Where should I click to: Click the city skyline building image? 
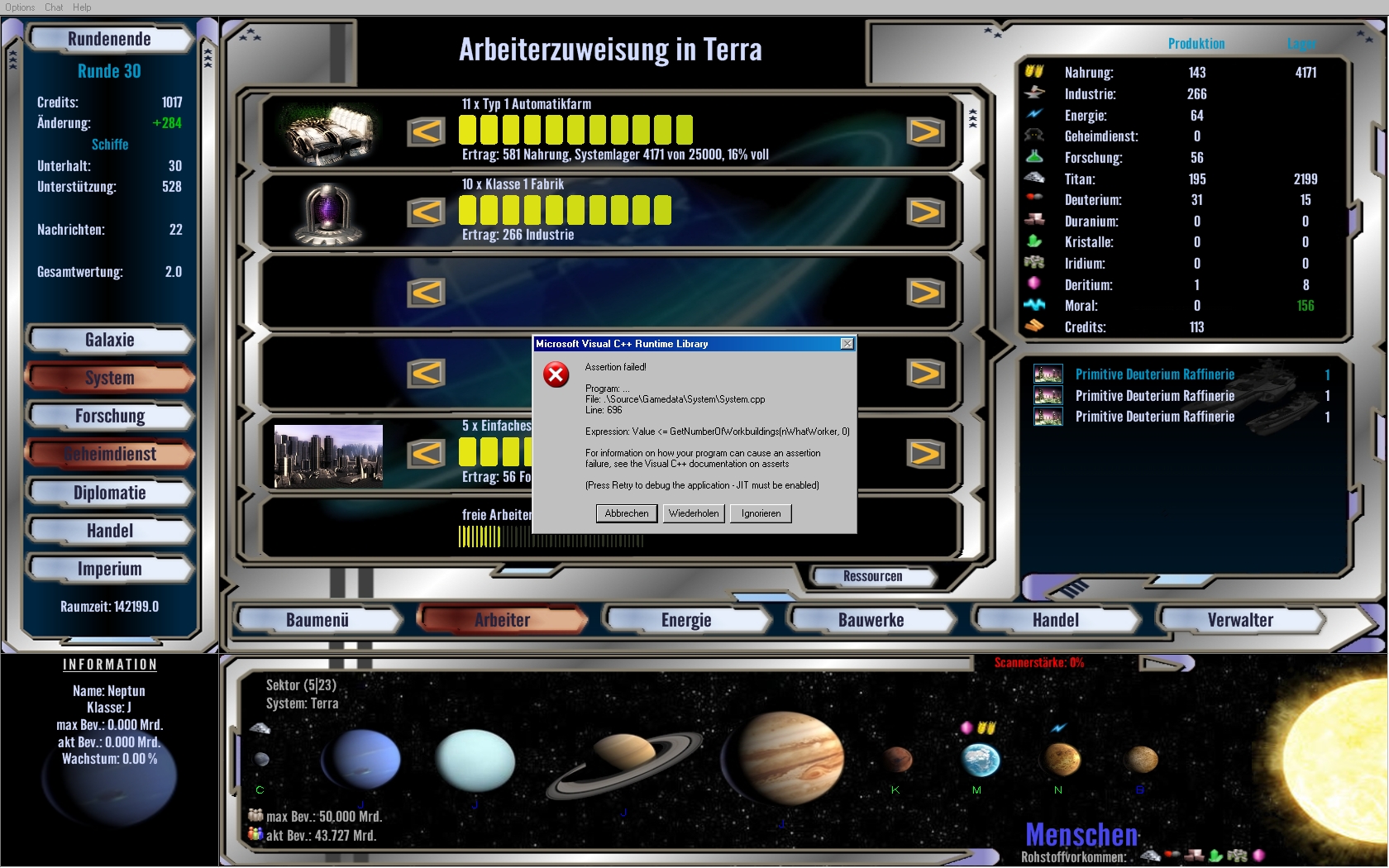point(329,455)
